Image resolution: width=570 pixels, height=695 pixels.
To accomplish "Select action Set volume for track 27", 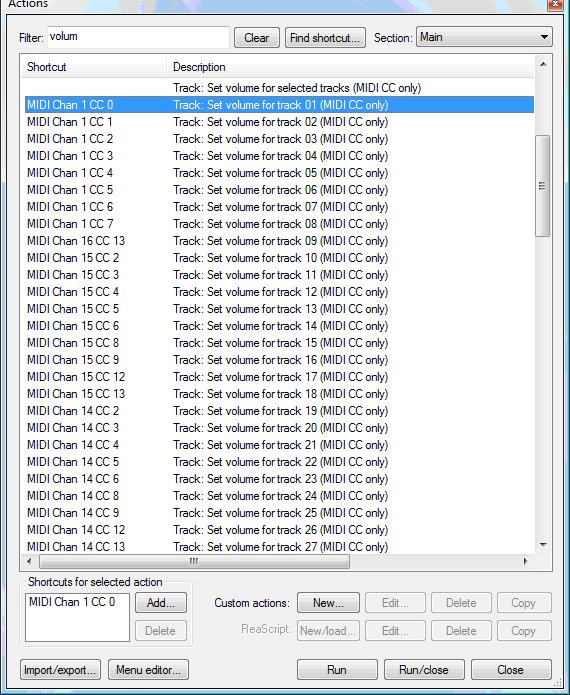I will click(279, 547).
